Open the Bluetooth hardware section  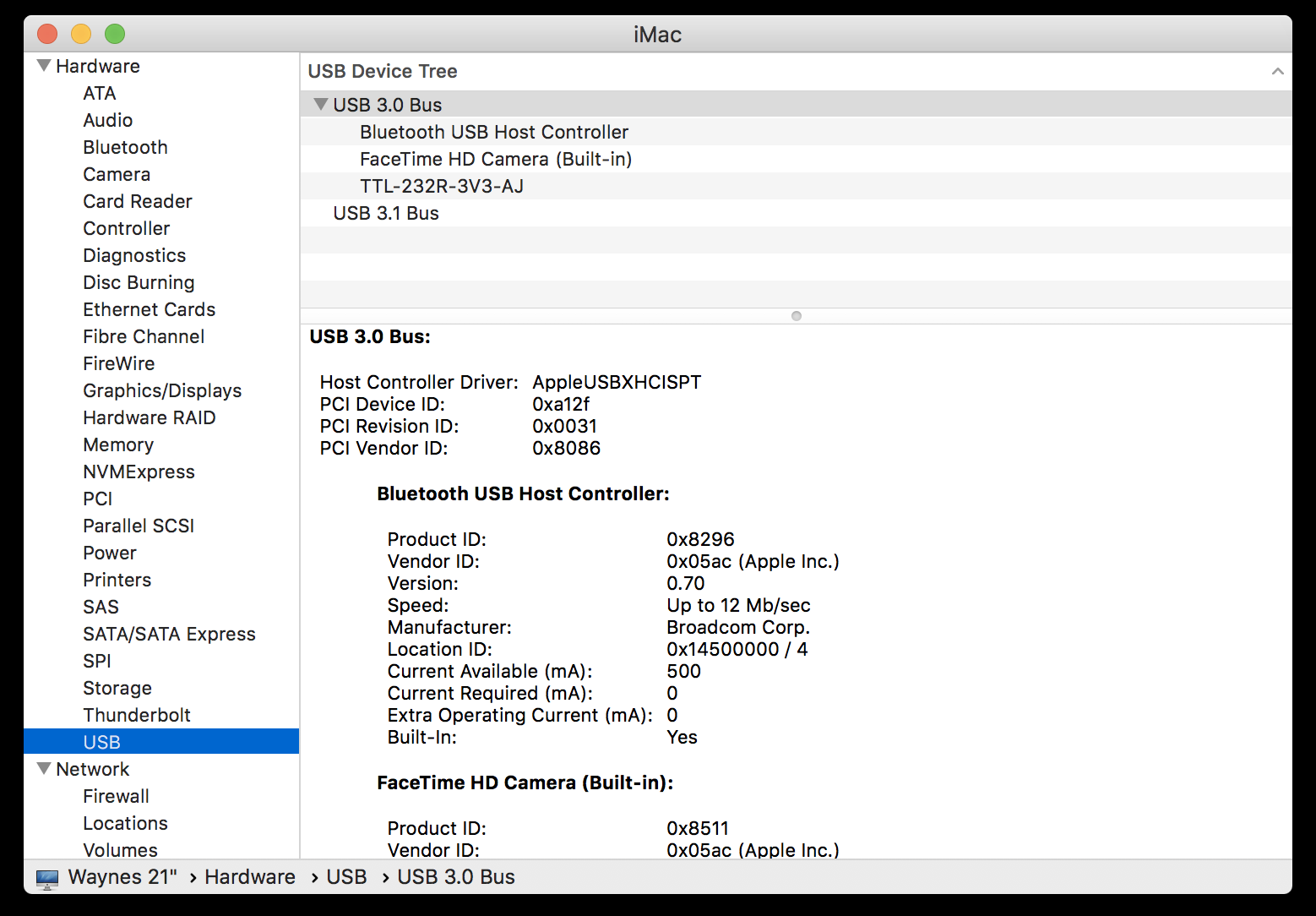click(125, 147)
